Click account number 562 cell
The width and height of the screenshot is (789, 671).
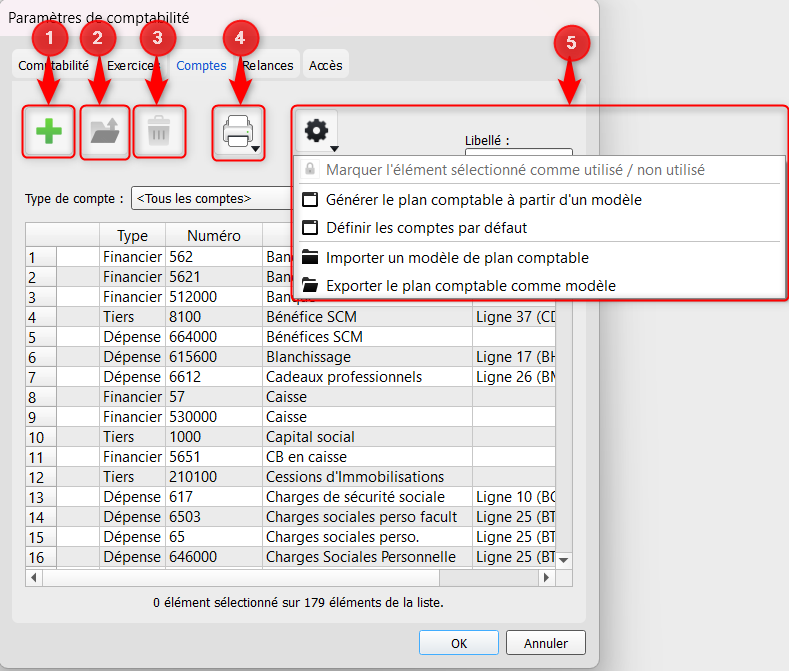(214, 257)
